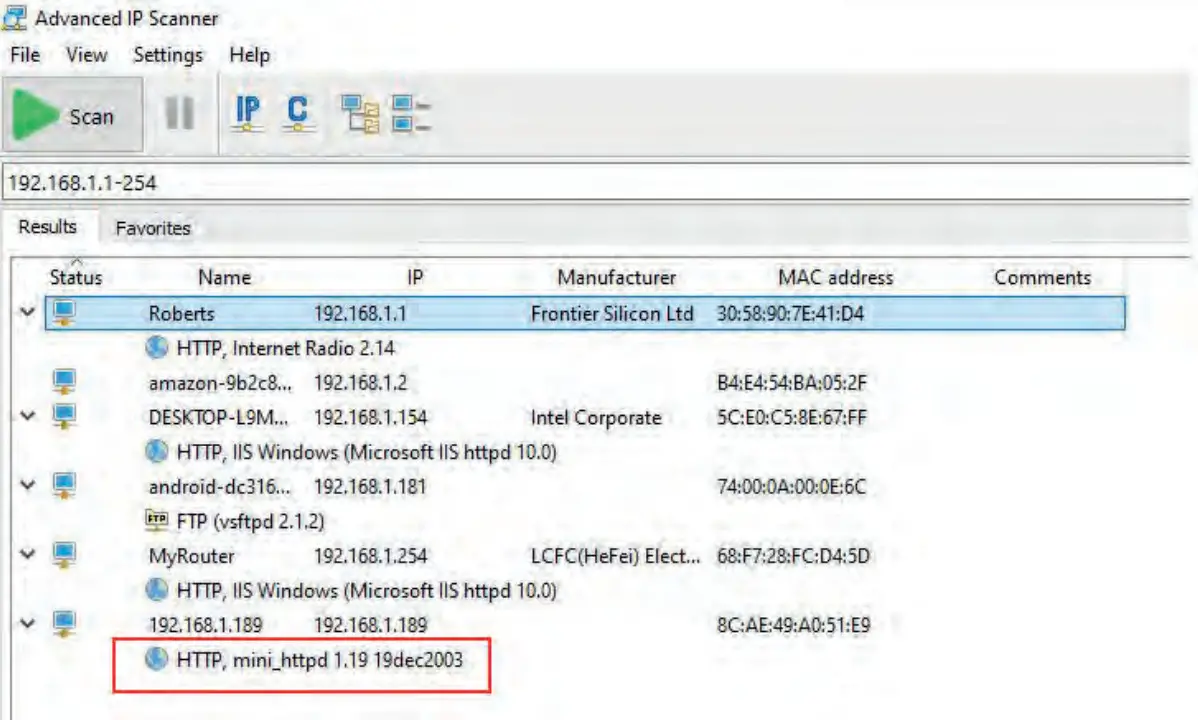Open HTTP, Internet Radio 2.14 service
1198x720 pixels.
pos(285,348)
